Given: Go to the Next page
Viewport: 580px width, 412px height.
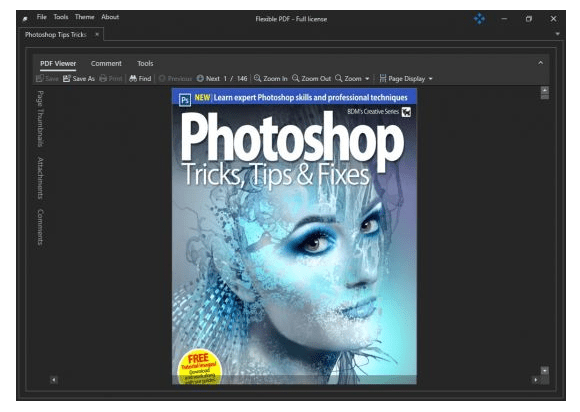Looking at the screenshot, I should click(x=208, y=79).
